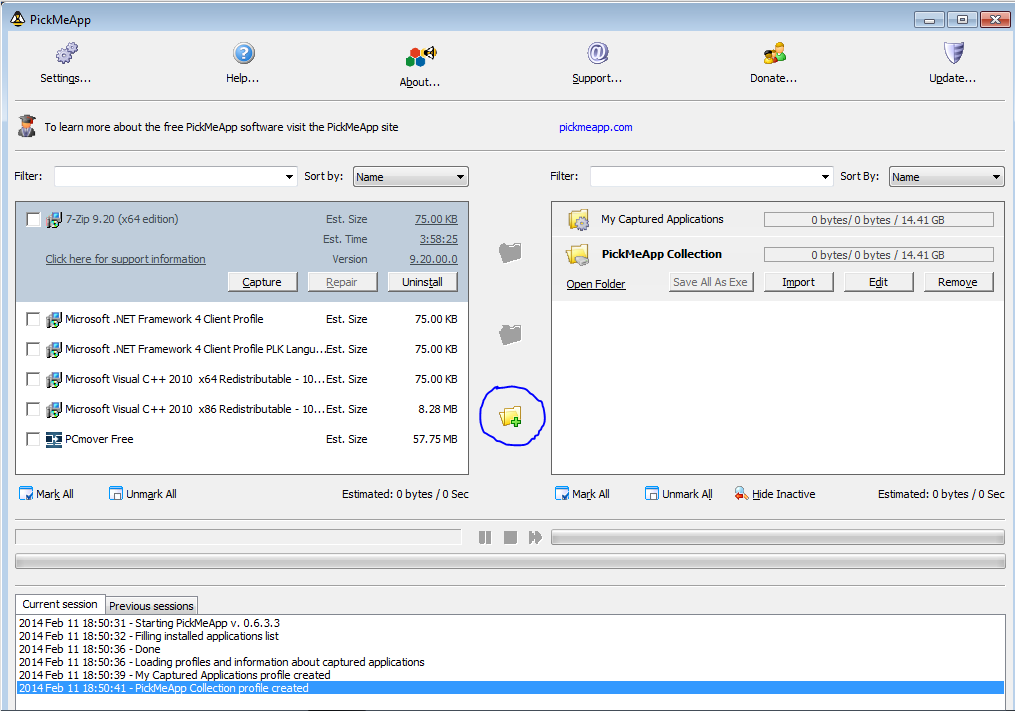The width and height of the screenshot is (1015, 711).
Task: Open the Settings gear icon
Action: 66,53
